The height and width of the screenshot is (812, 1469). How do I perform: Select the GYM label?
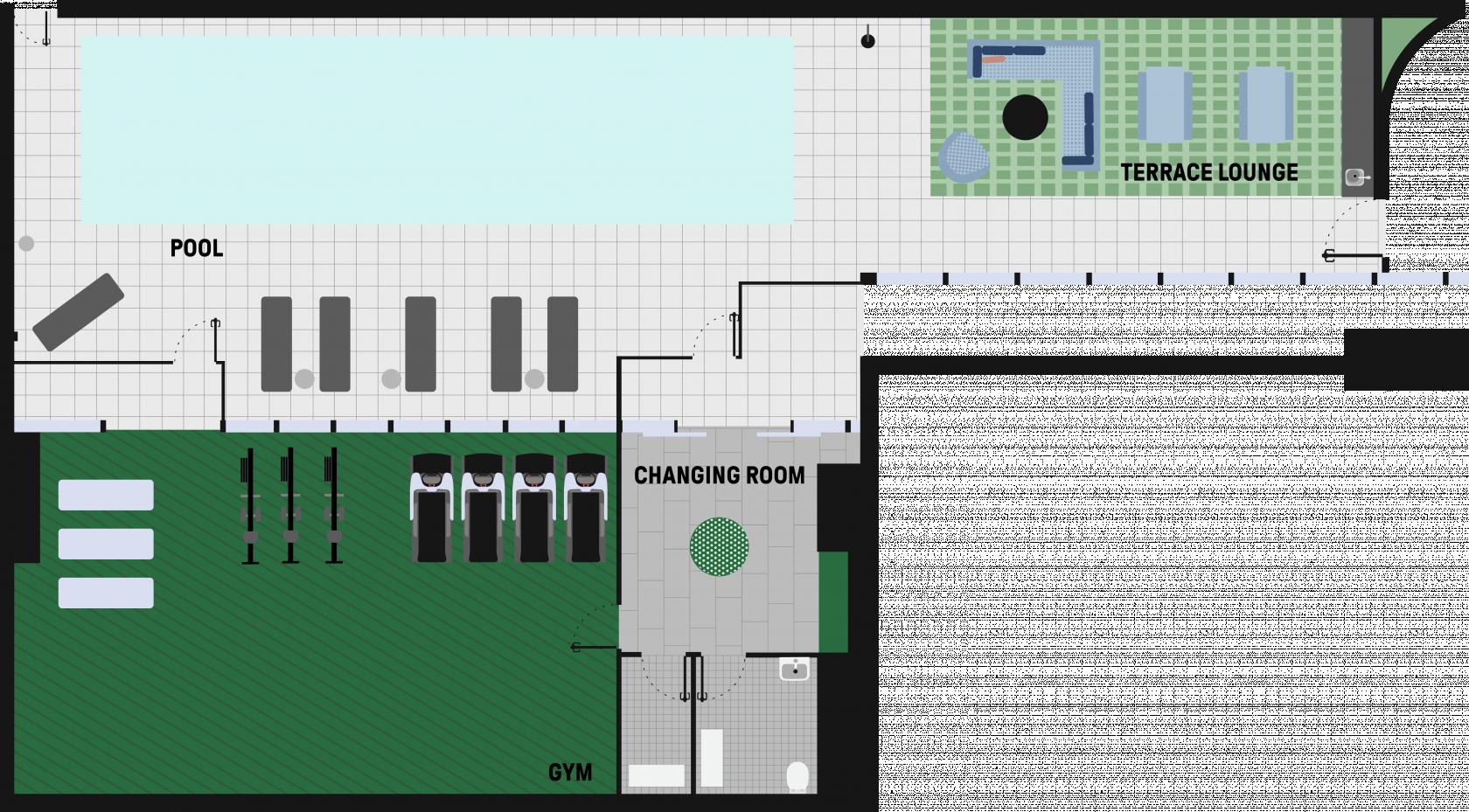[570, 773]
